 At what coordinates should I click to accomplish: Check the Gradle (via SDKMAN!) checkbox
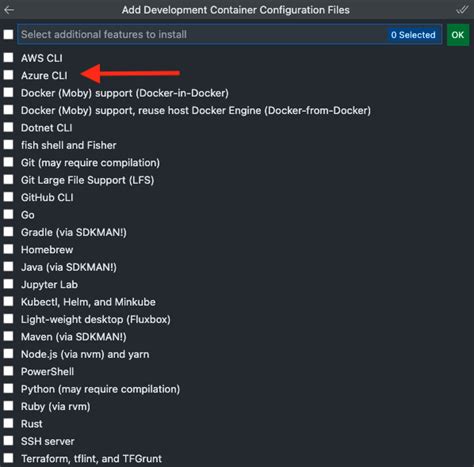click(8, 232)
